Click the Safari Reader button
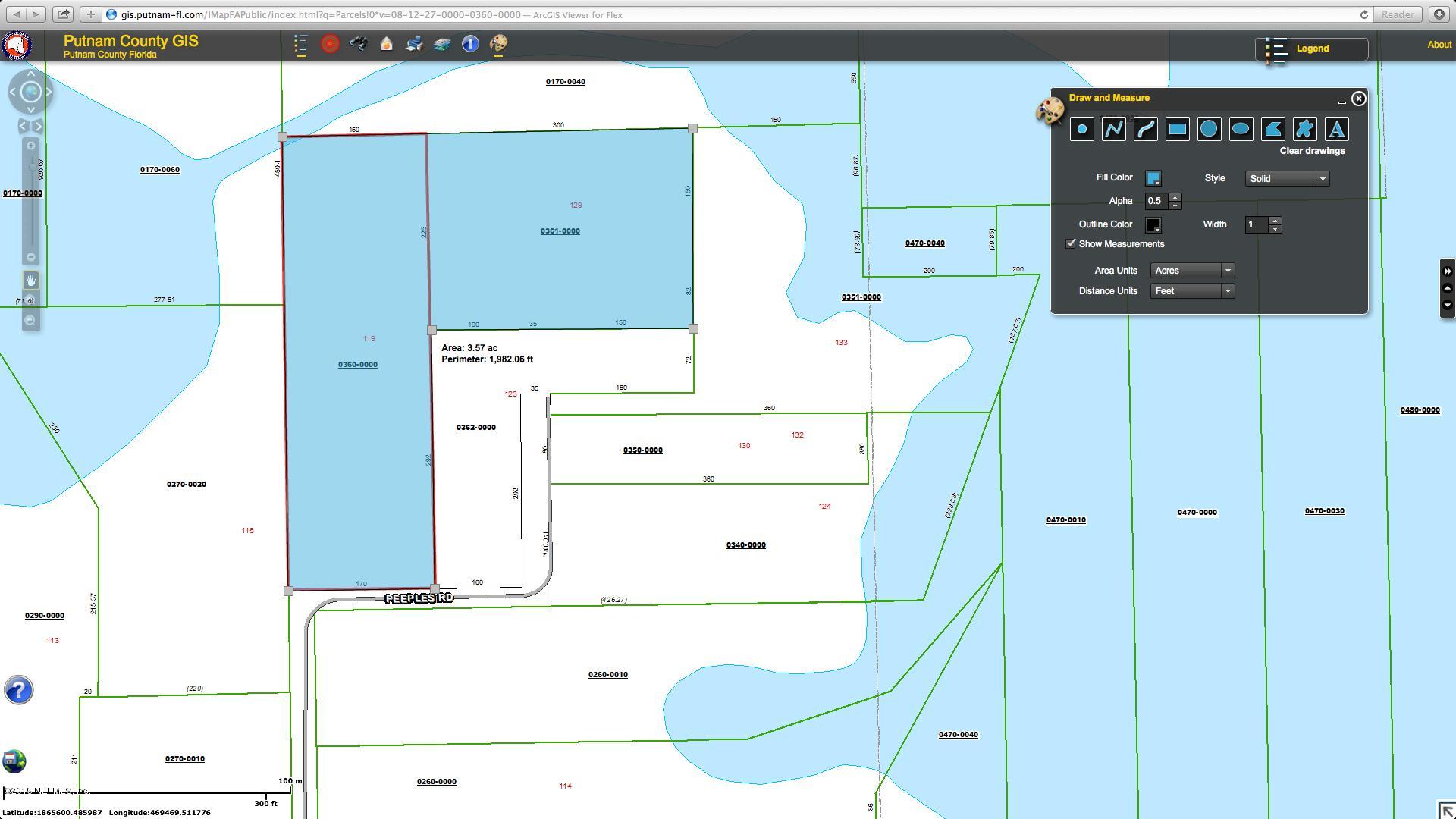The height and width of the screenshot is (819, 1456). pos(1398,14)
